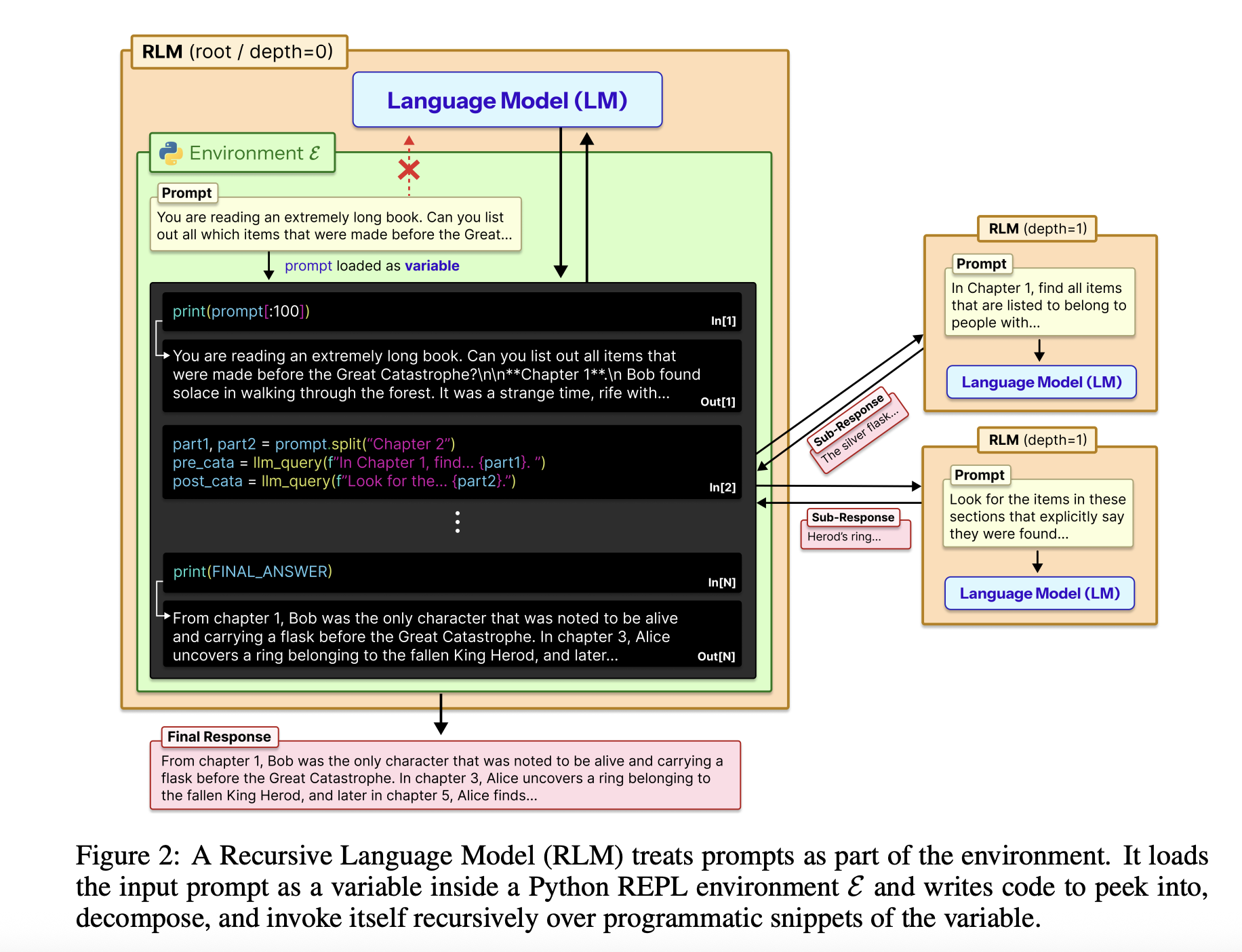Click the vertical ellipsis between the code cells
Image resolution: width=1242 pixels, height=952 pixels.
[x=458, y=522]
